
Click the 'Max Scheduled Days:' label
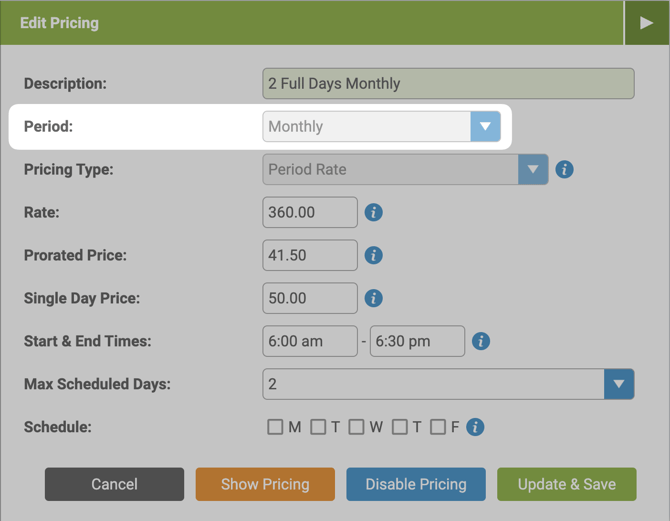click(97, 384)
